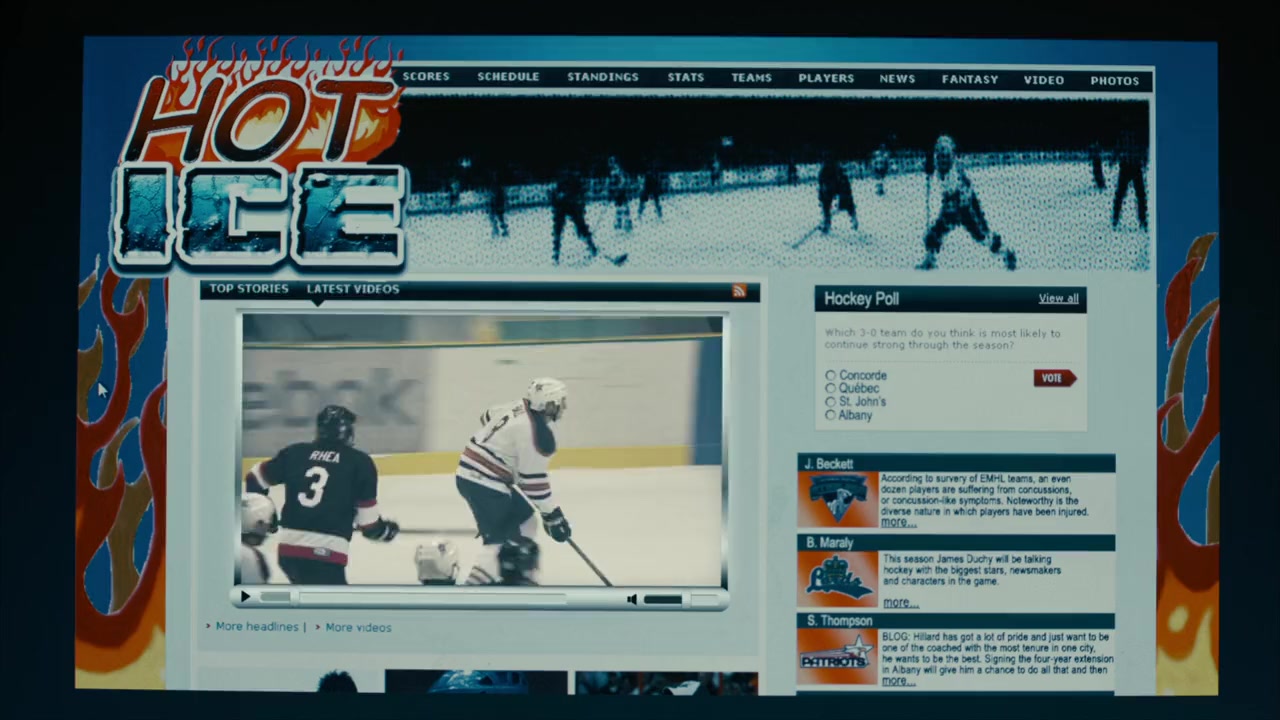Go to the Fantasy section
The width and height of the screenshot is (1280, 720).
coord(969,79)
